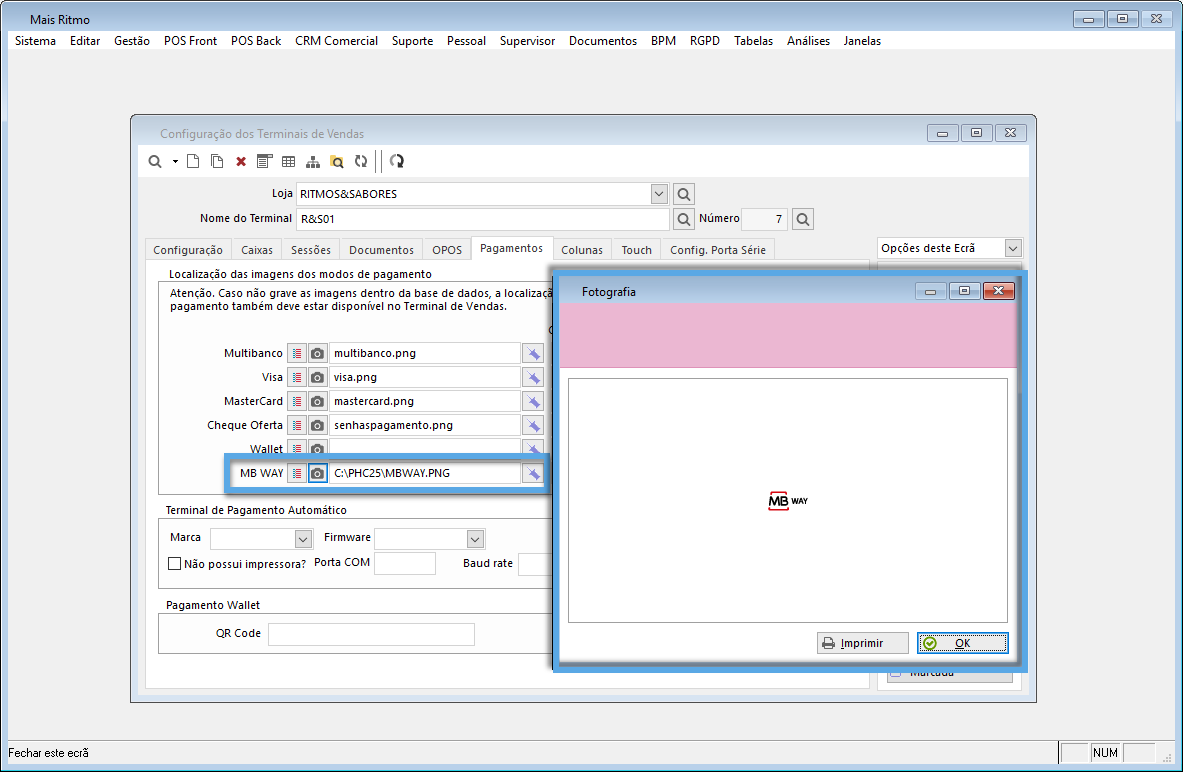Click the multibanco.png path field
This screenshot has width=1183, height=772.
[425, 353]
